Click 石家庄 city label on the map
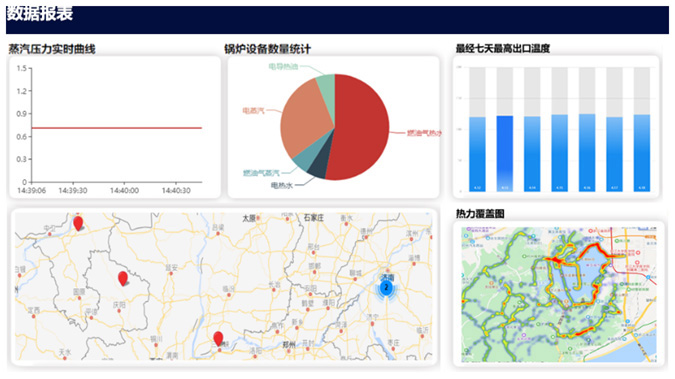The image size is (675, 379). point(314,218)
